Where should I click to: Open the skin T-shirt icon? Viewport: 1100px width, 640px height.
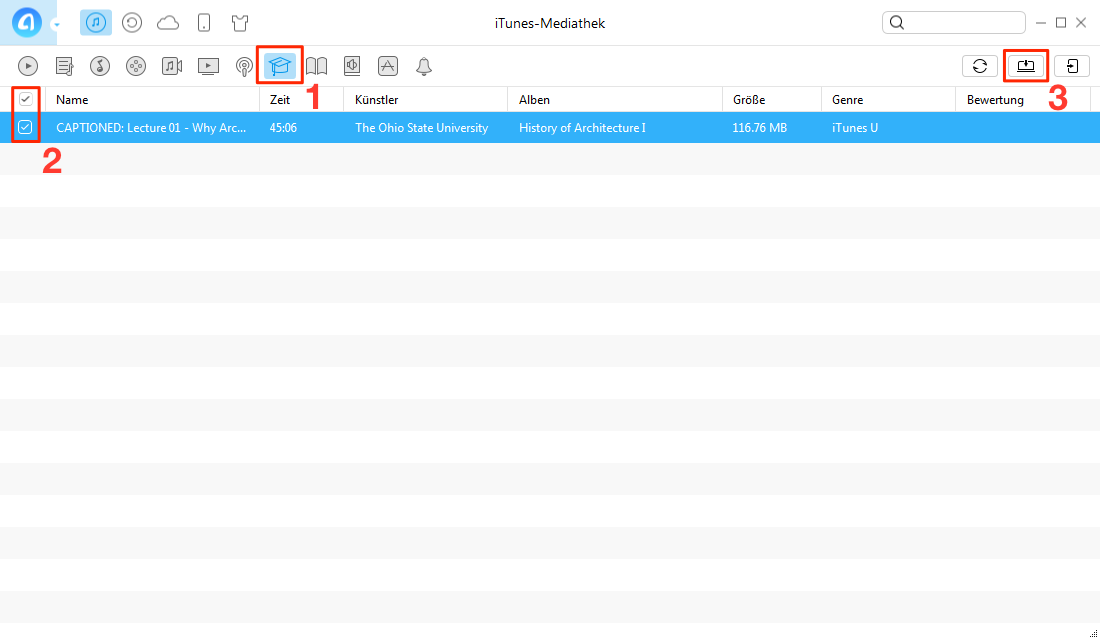240,22
